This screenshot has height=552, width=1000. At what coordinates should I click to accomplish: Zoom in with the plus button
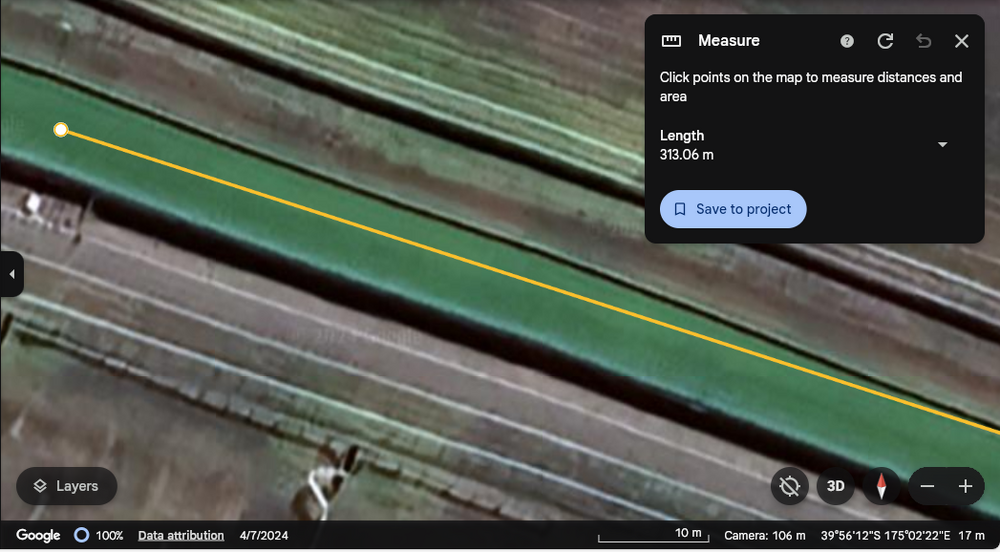click(965, 486)
